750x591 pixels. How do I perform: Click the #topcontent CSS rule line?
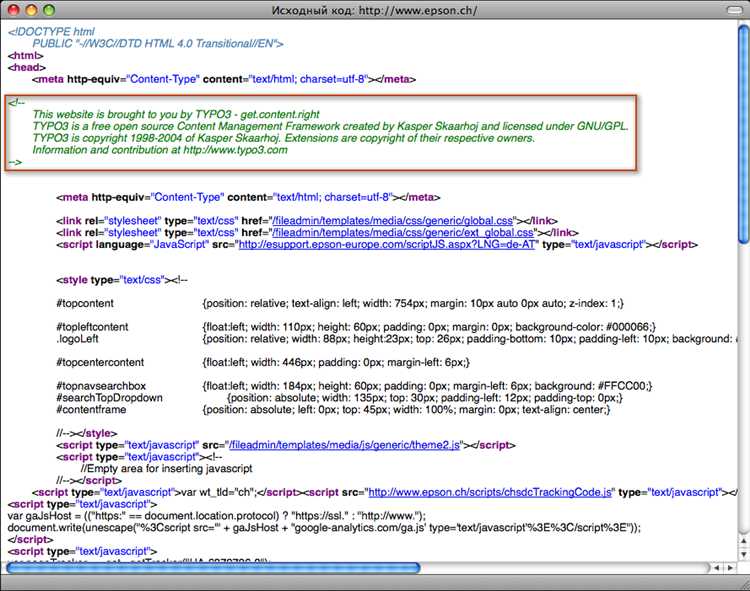click(x=340, y=303)
